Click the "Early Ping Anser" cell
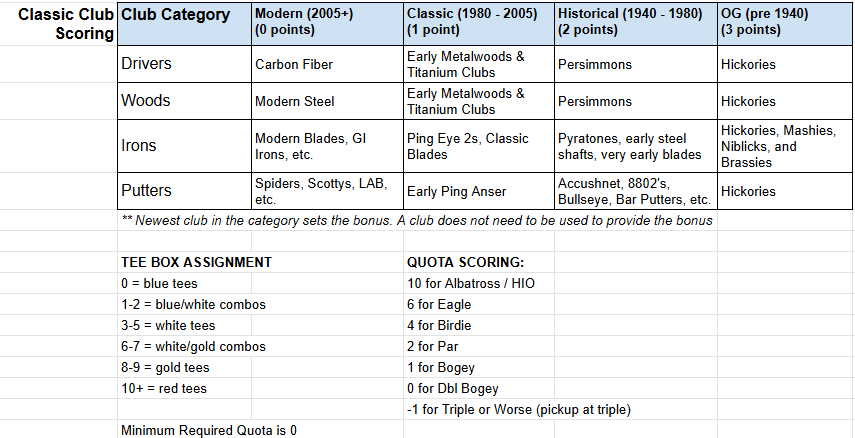Viewport: 855px width, 438px height. click(x=479, y=192)
